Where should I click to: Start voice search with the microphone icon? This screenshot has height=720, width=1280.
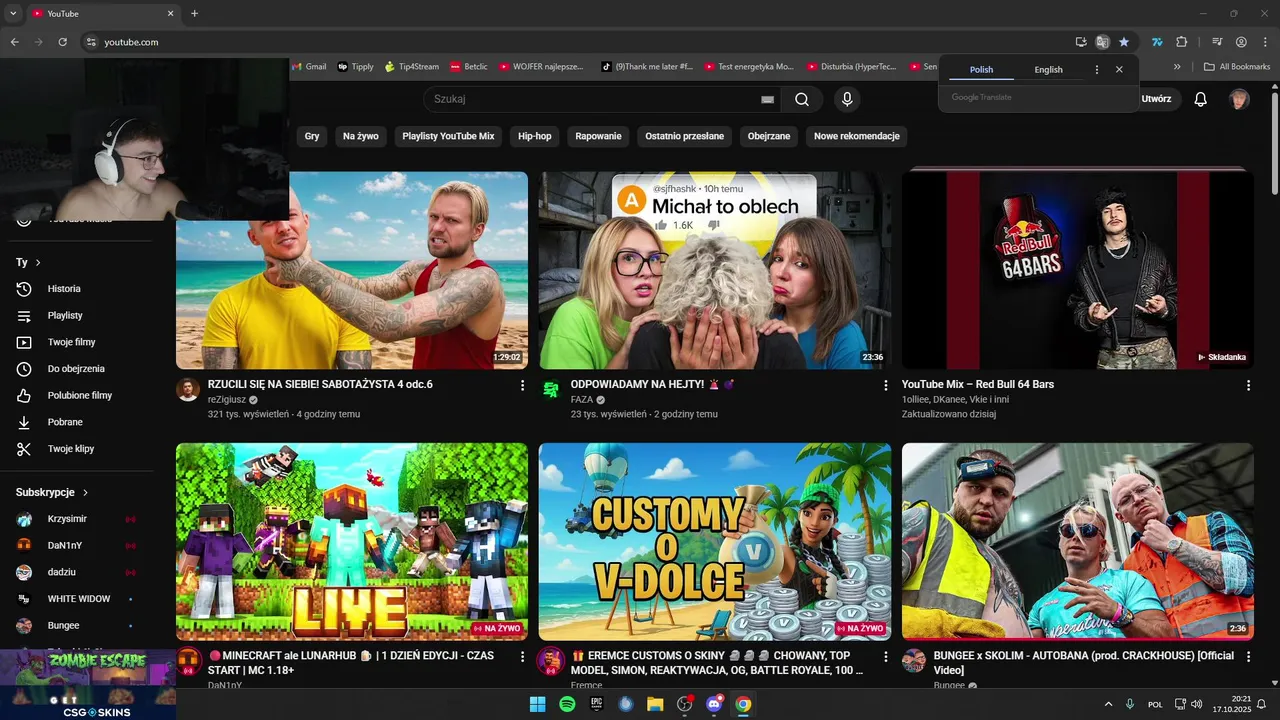tap(847, 99)
